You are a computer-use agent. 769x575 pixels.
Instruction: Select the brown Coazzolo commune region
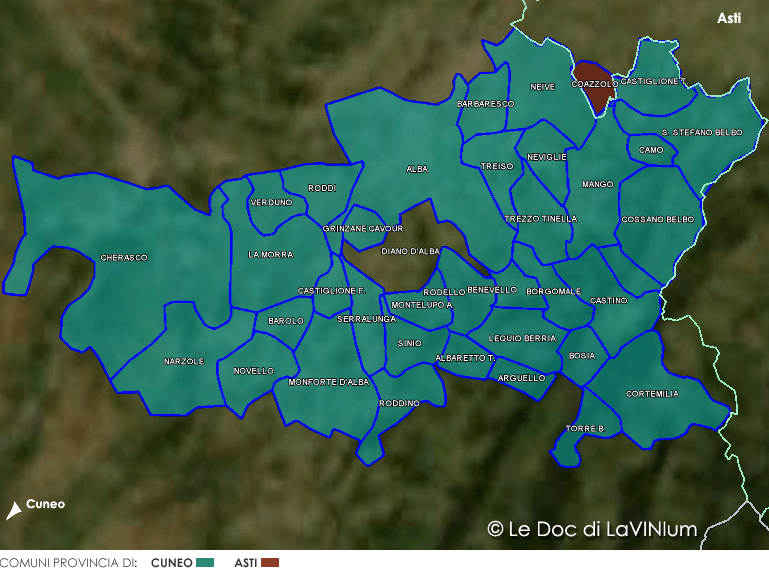coord(596,85)
